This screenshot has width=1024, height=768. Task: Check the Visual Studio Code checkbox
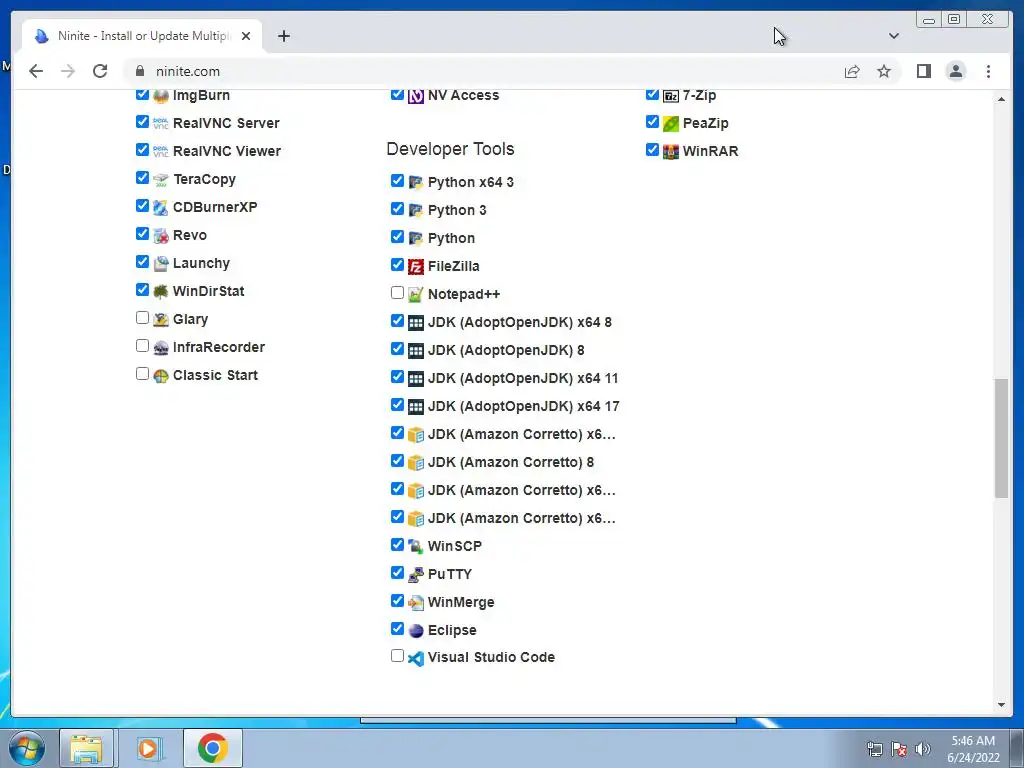(397, 656)
